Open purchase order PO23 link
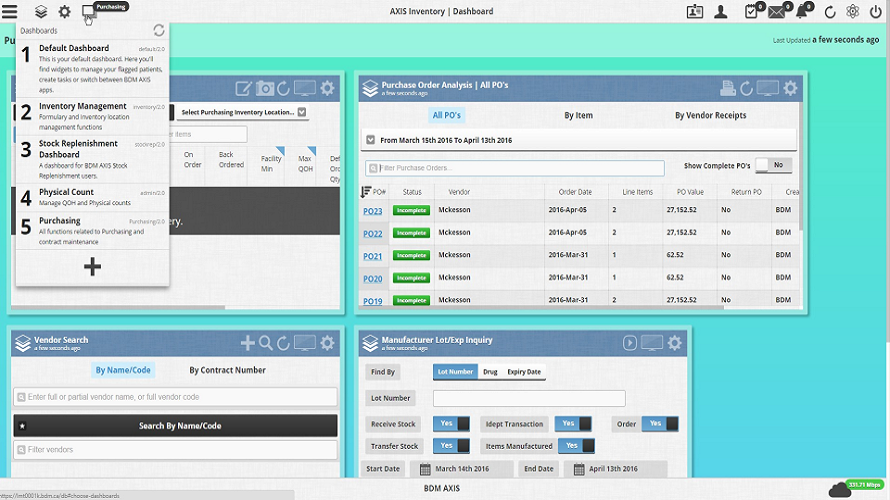 coord(372,211)
